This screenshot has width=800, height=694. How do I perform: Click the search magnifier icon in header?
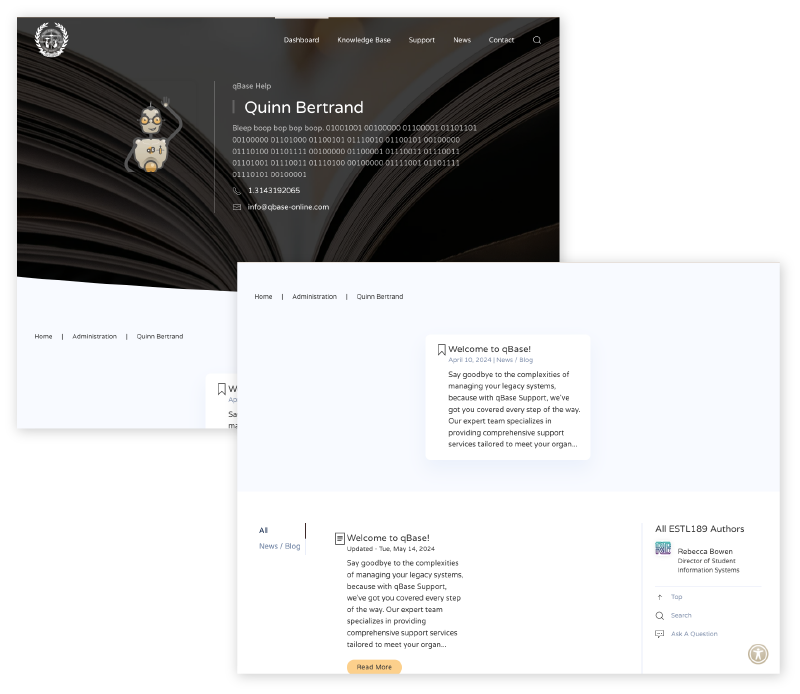click(537, 40)
